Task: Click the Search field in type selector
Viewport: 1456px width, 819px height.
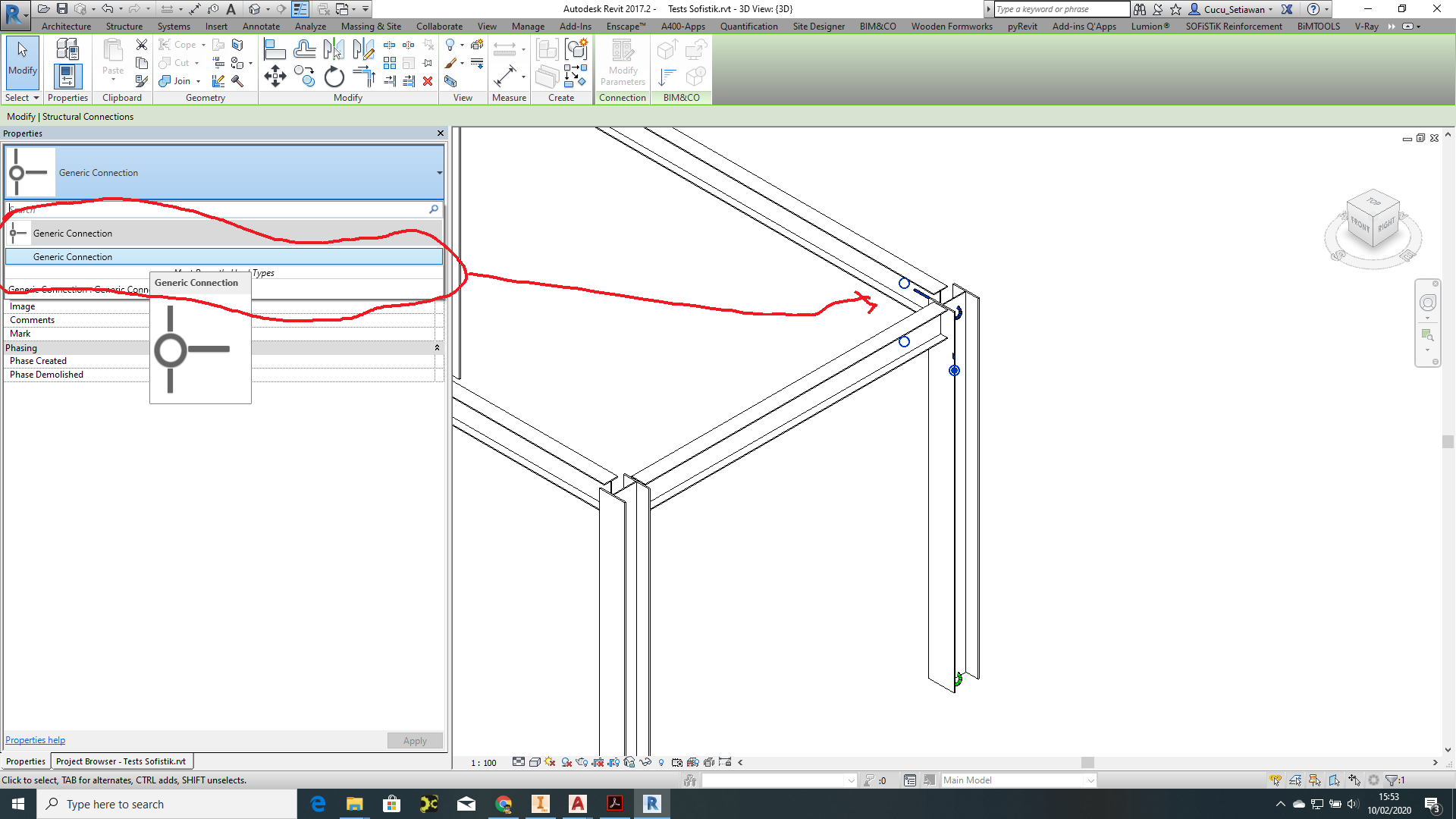Action: [220, 209]
